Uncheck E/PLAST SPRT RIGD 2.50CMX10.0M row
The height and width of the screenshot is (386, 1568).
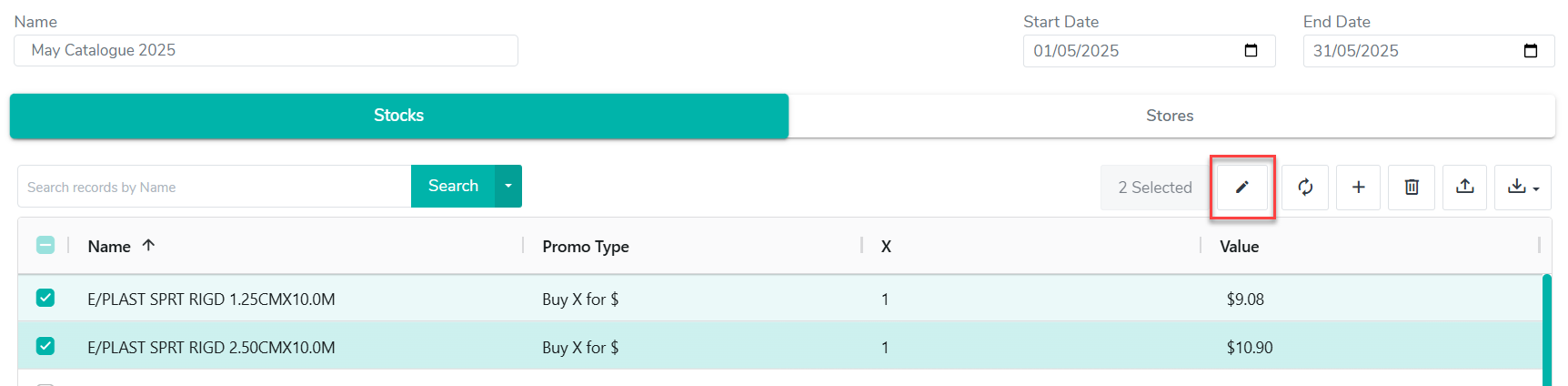pyautogui.click(x=45, y=346)
